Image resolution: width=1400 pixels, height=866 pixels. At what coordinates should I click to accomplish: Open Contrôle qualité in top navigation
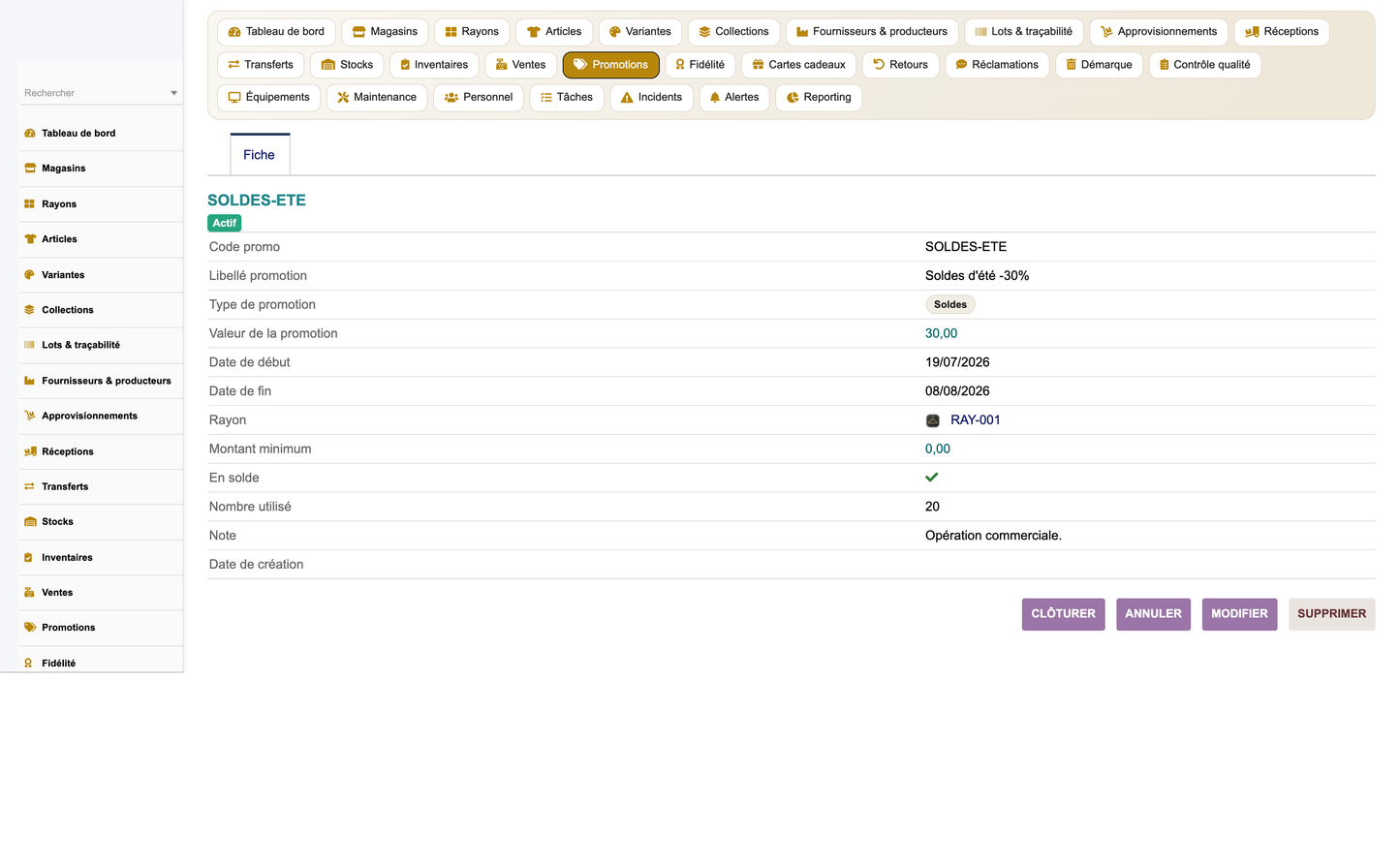pos(1204,65)
